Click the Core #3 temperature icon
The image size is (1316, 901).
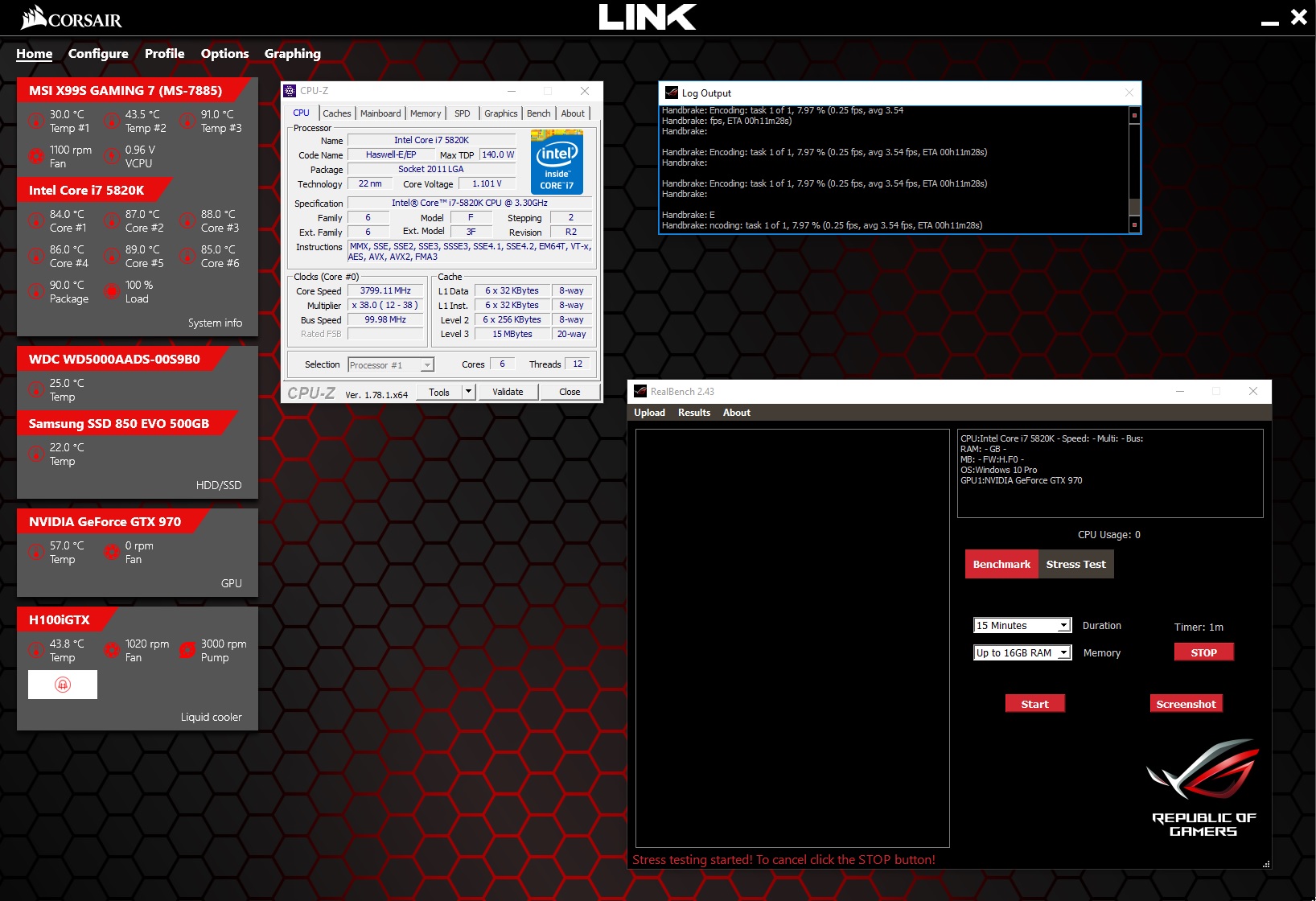click(x=187, y=220)
